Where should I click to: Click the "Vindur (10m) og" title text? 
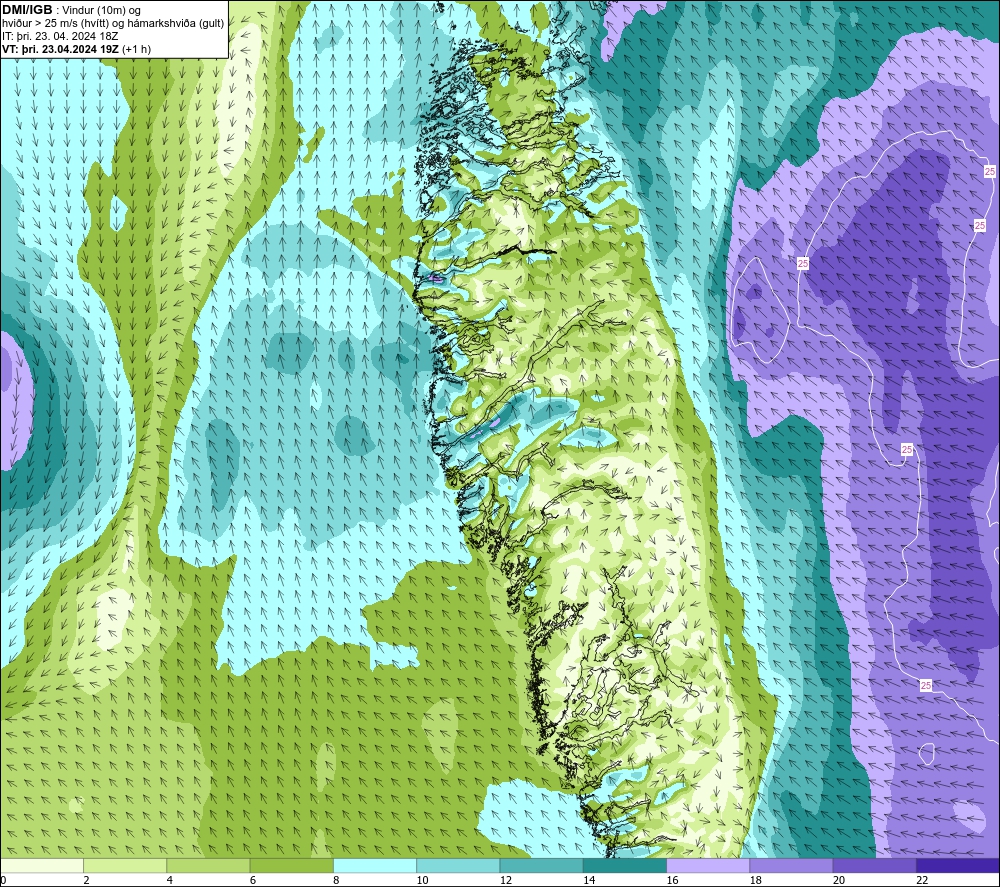101,11
